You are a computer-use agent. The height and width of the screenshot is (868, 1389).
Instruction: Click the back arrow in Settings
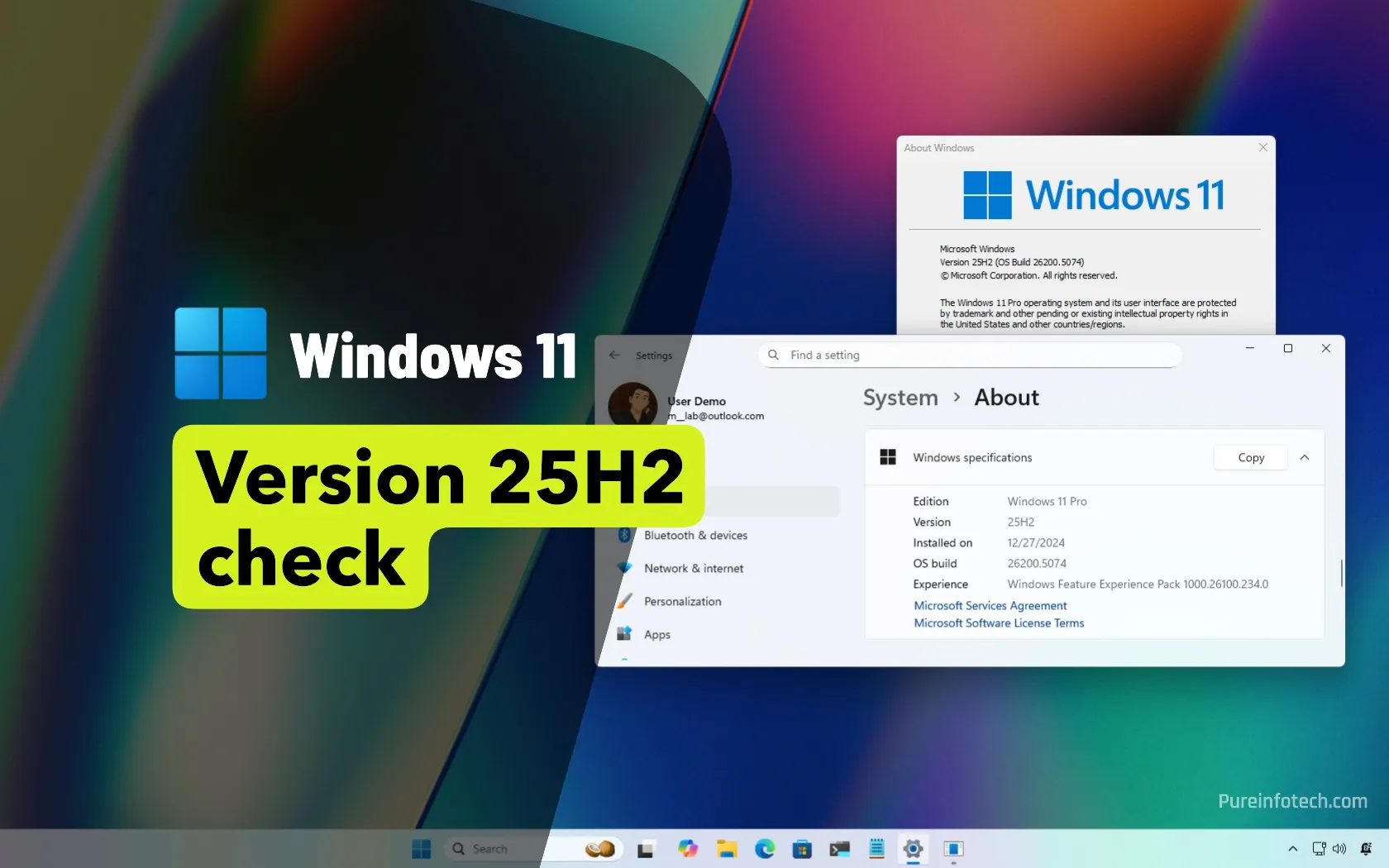613,355
